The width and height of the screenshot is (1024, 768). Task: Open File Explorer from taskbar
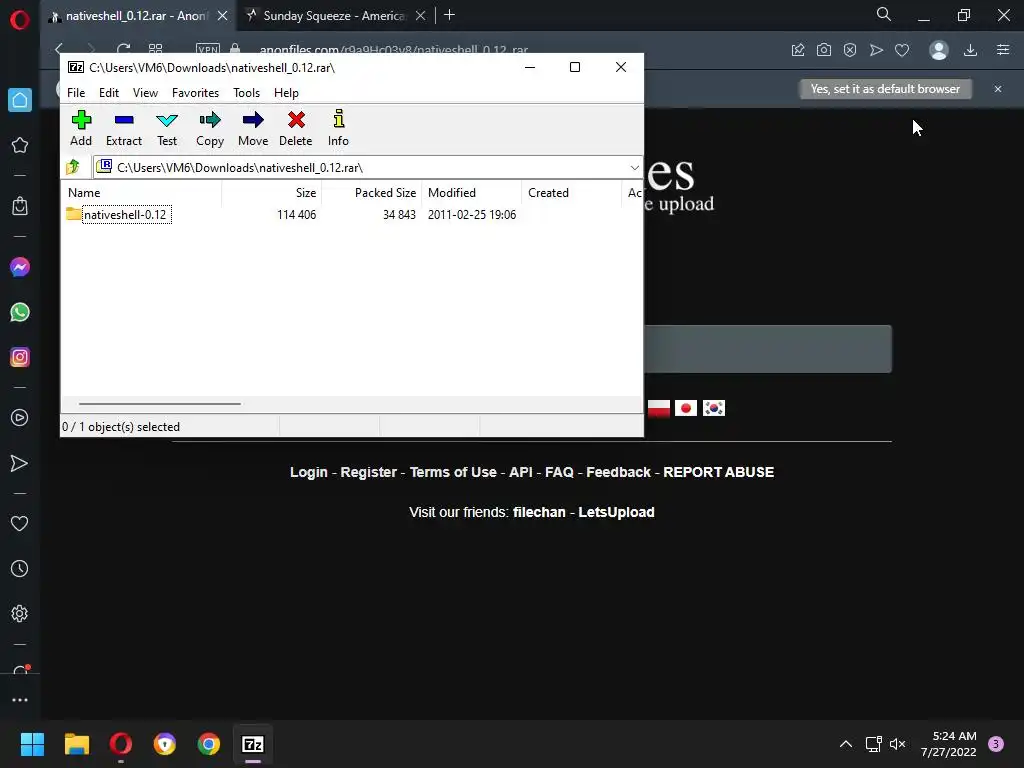[76, 744]
